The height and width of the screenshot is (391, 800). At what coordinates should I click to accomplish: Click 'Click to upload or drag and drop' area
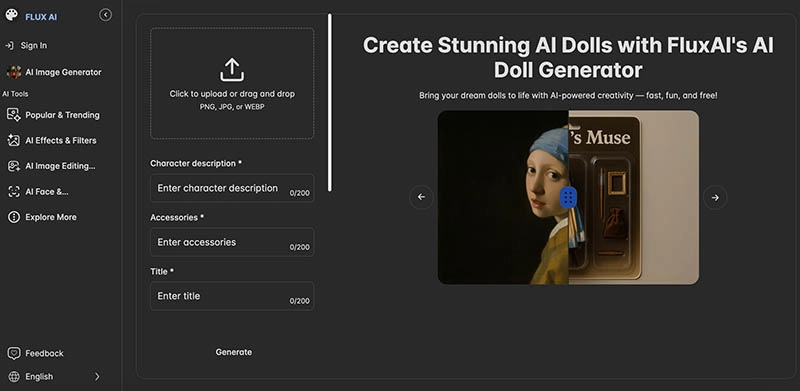(x=232, y=83)
